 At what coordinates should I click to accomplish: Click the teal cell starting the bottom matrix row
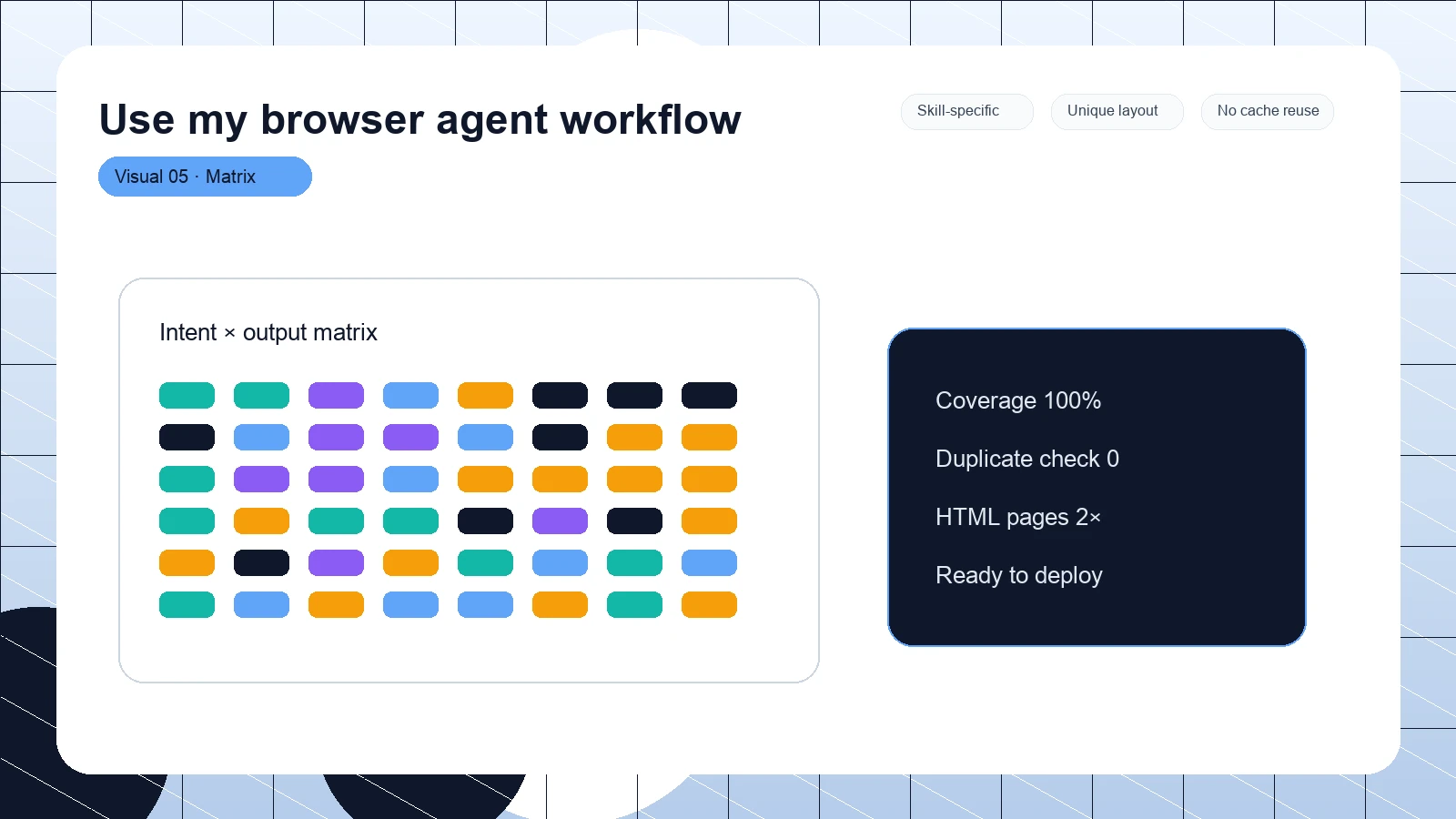pos(187,605)
